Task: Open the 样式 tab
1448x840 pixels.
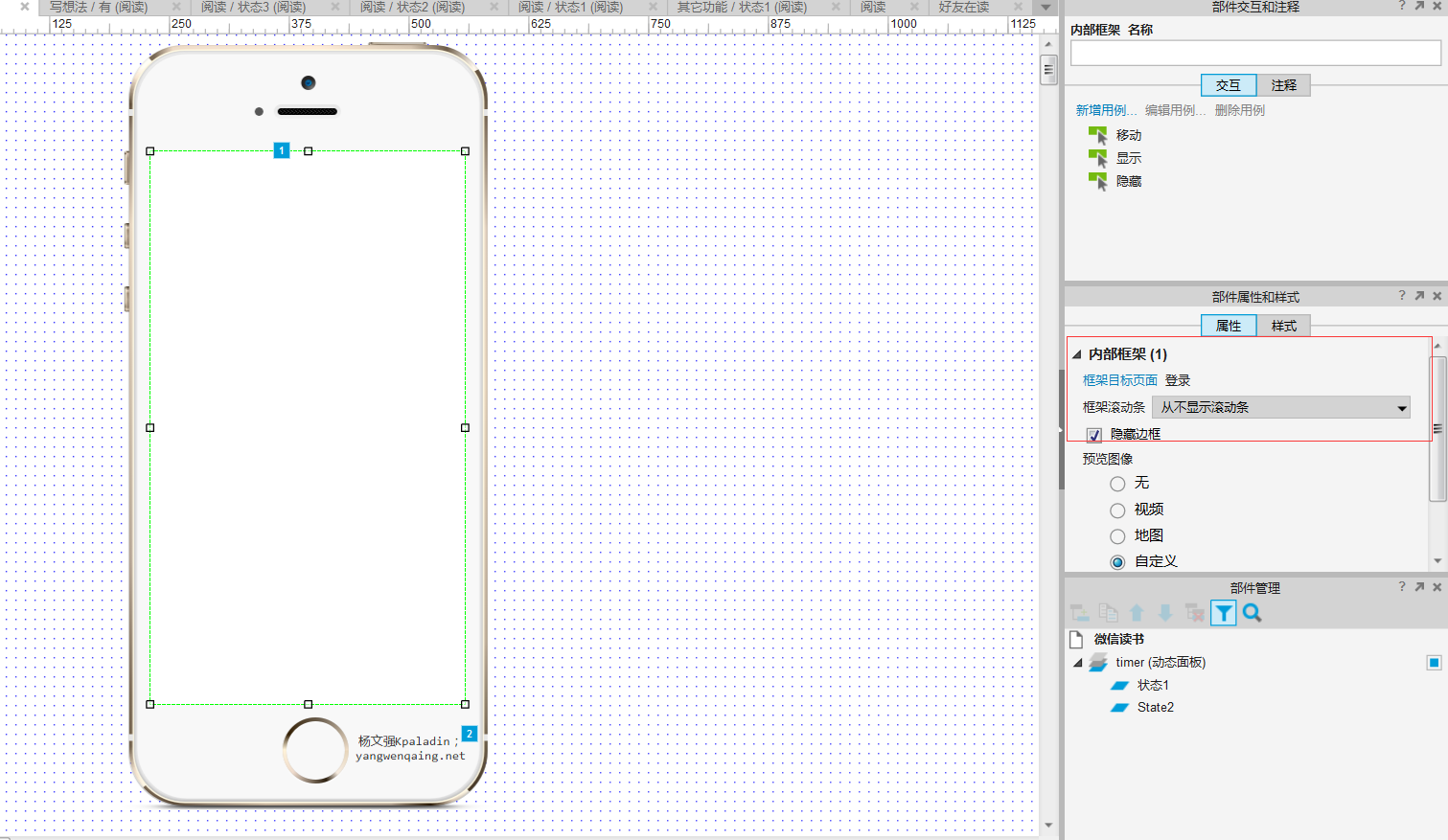Action: (x=1284, y=326)
